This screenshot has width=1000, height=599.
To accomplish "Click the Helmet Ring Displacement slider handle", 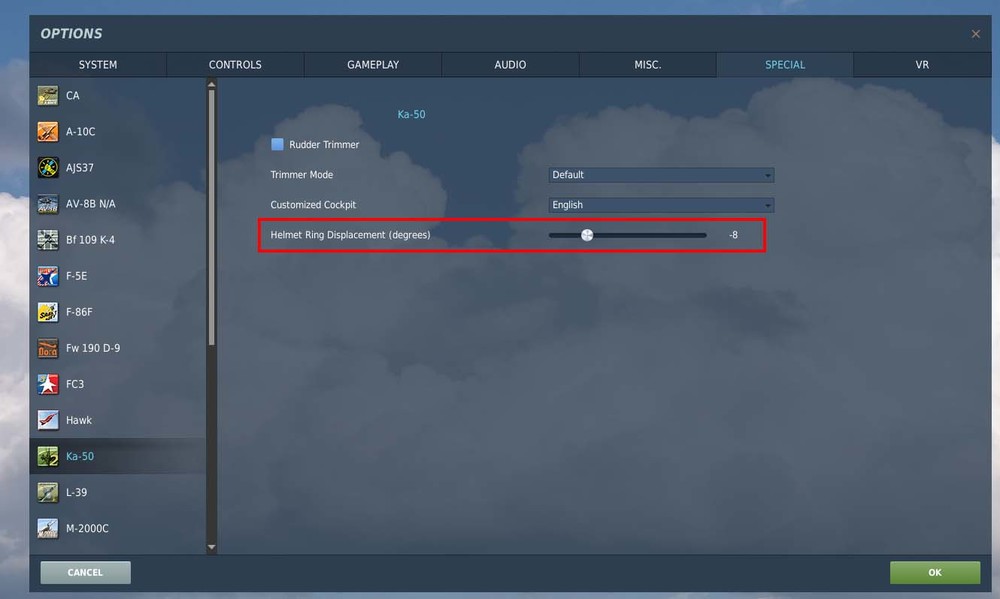I will [x=587, y=235].
